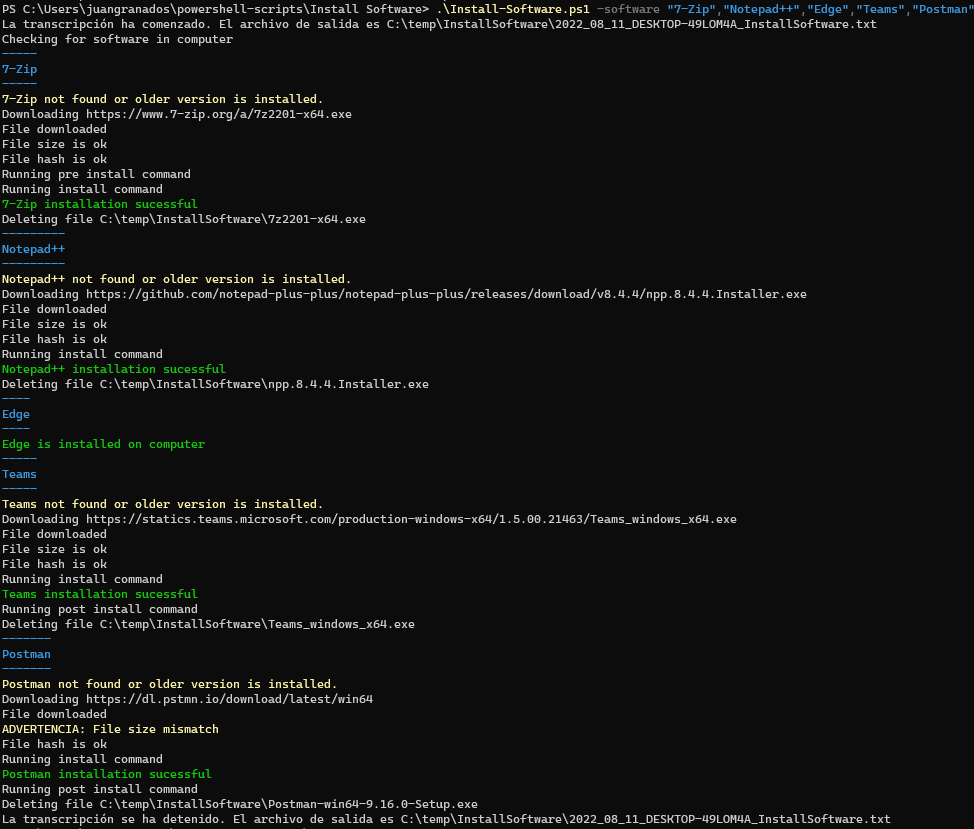
Task: Click the blue 'Notepad++' section header
Action: pyautogui.click(x=33, y=249)
